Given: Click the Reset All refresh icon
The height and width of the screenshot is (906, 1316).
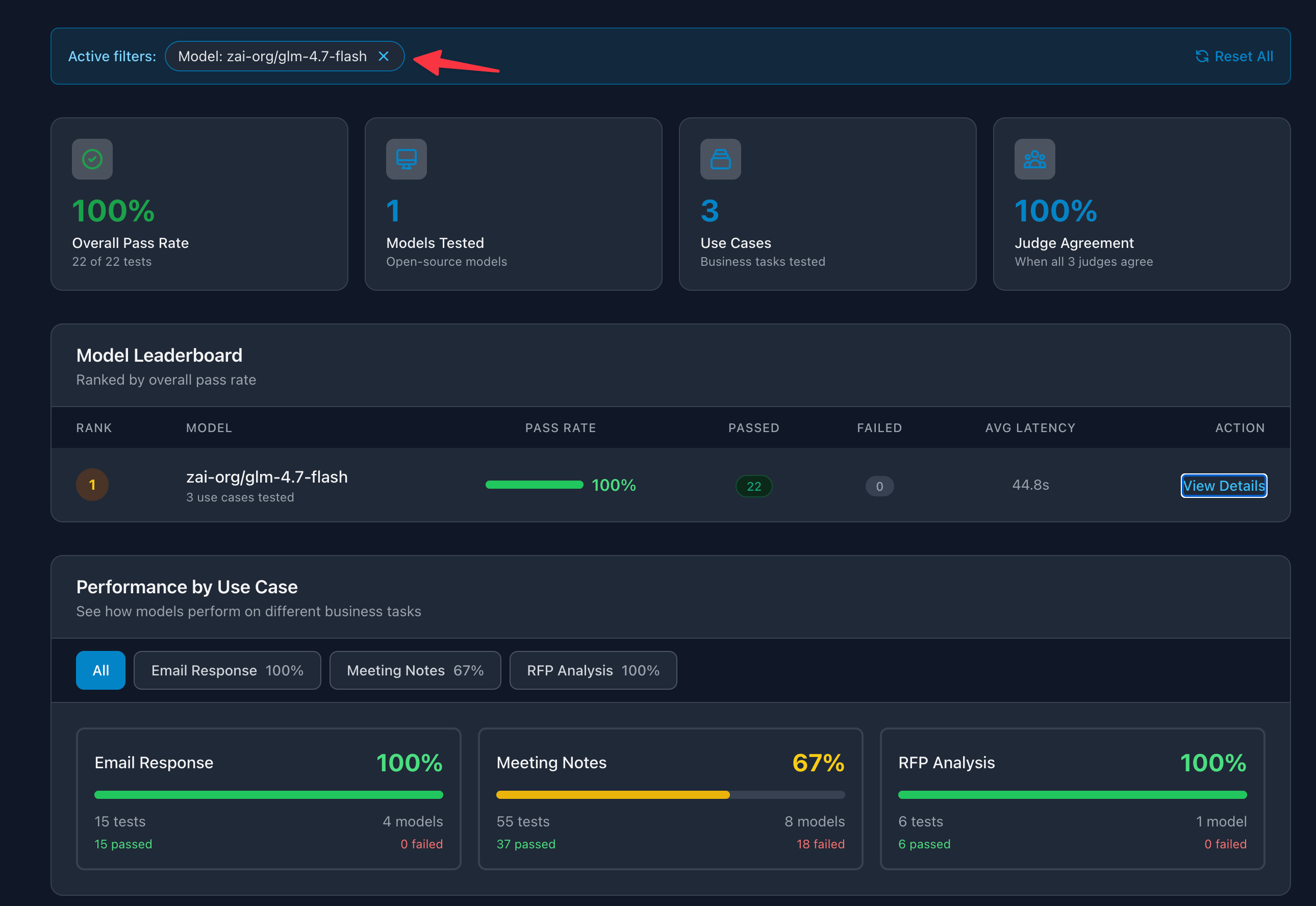Looking at the screenshot, I should [x=1202, y=56].
